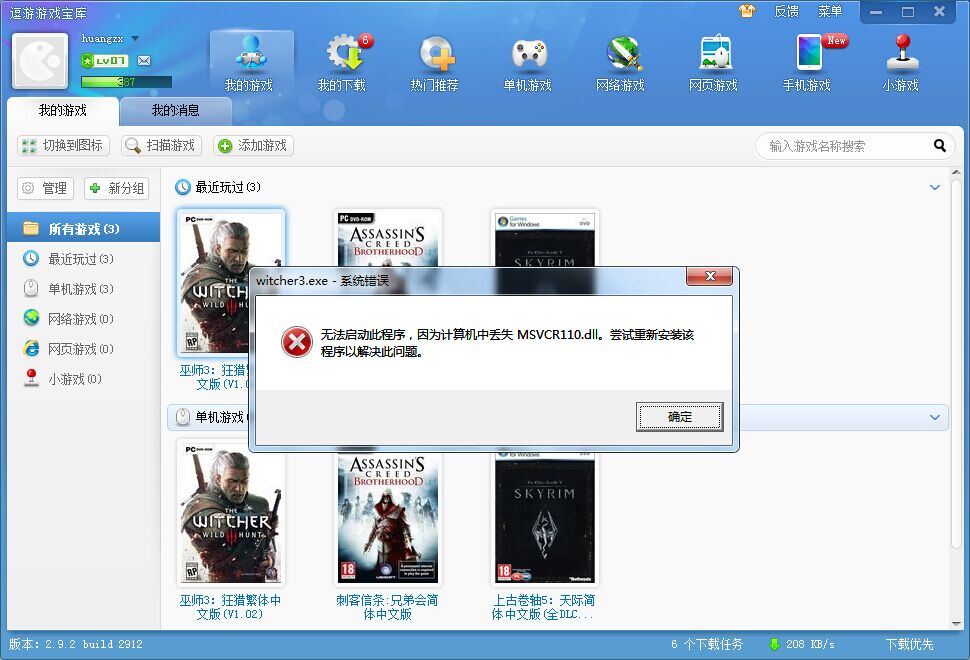Click the green download speed arrow icon
The width and height of the screenshot is (970, 660).
click(774, 644)
